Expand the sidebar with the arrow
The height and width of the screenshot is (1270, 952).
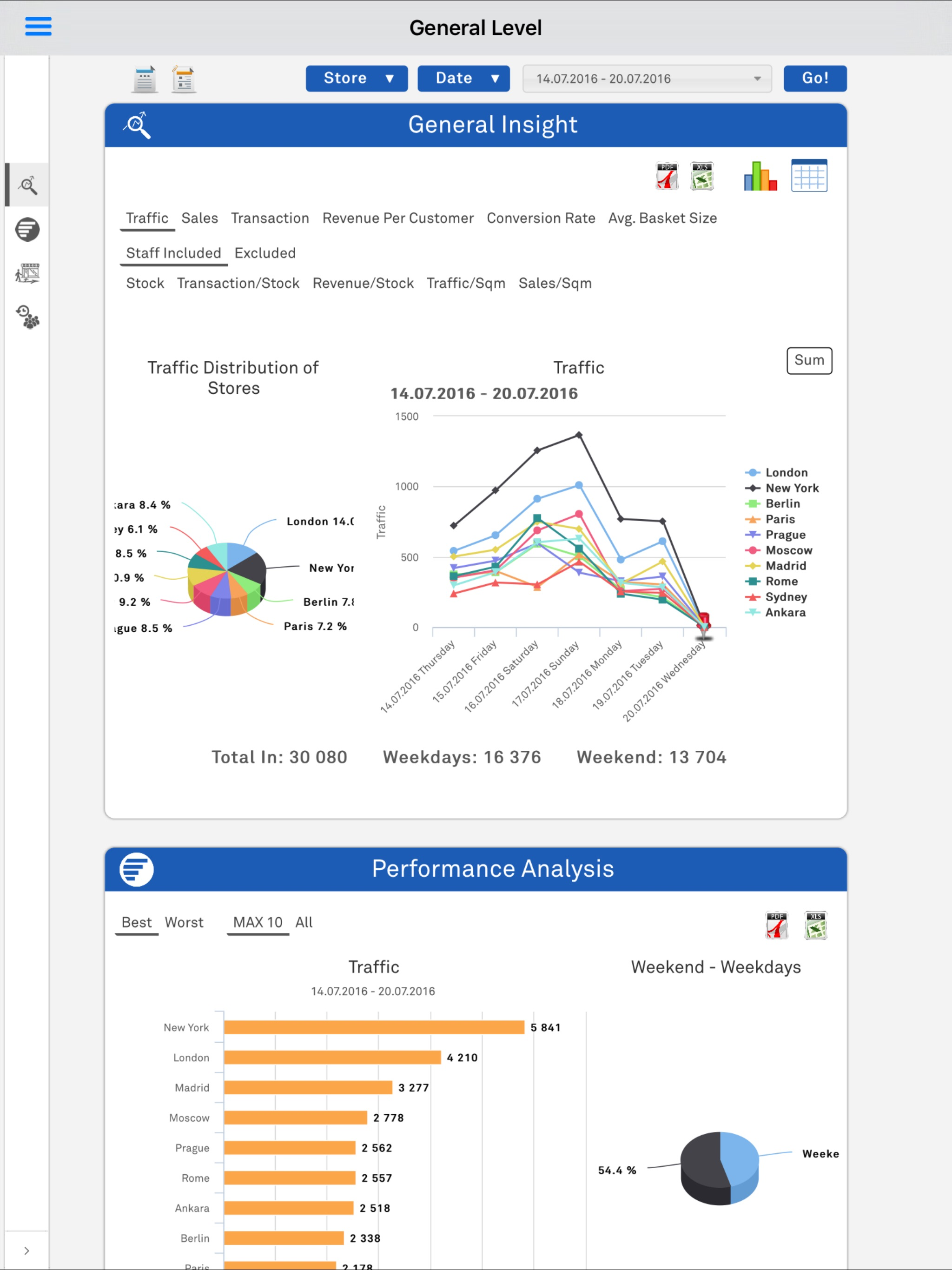[x=26, y=1250]
